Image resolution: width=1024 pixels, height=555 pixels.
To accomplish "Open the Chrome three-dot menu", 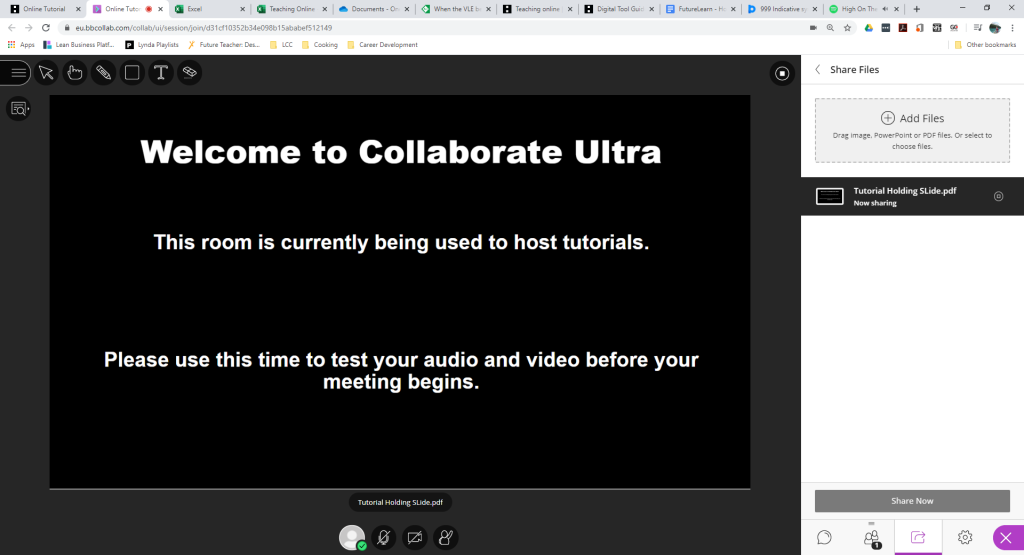I will 1013,28.
